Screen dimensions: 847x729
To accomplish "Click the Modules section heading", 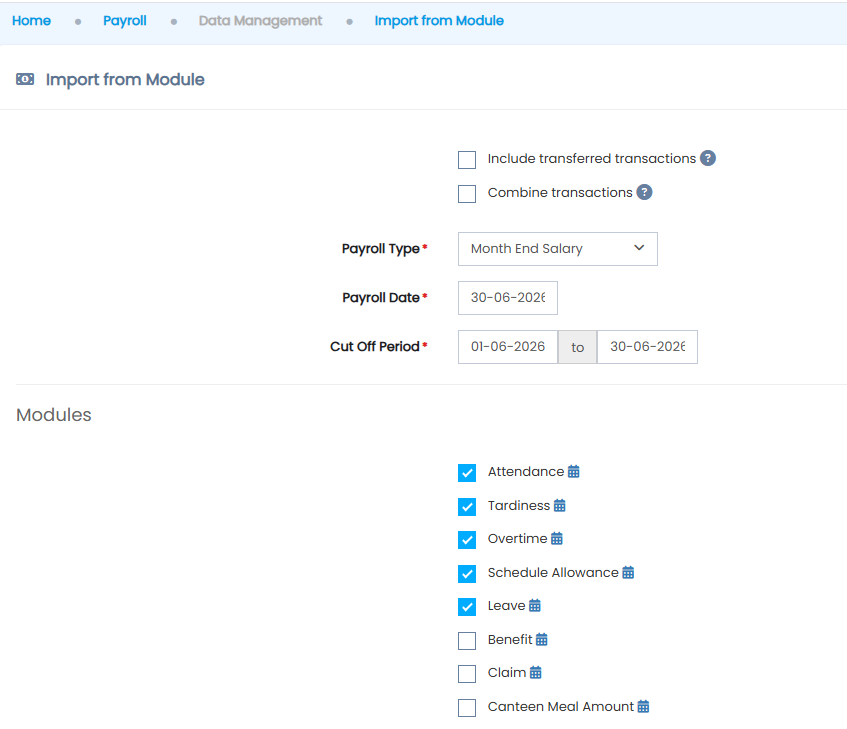I will coord(53,415).
